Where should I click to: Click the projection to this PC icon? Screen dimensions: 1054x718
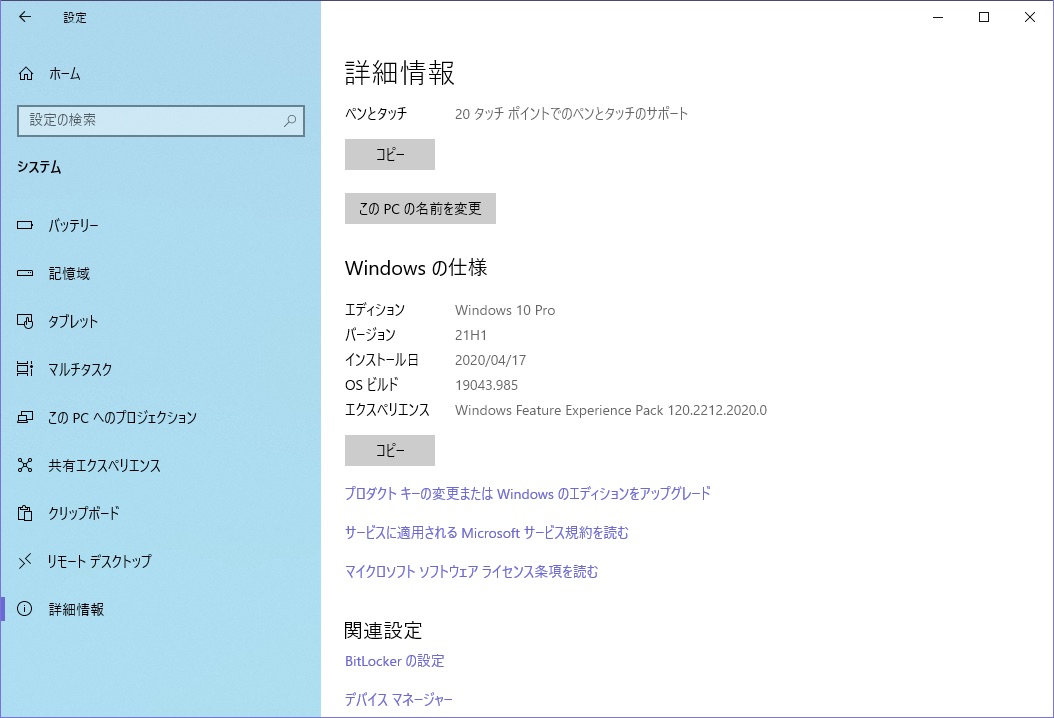coord(25,417)
